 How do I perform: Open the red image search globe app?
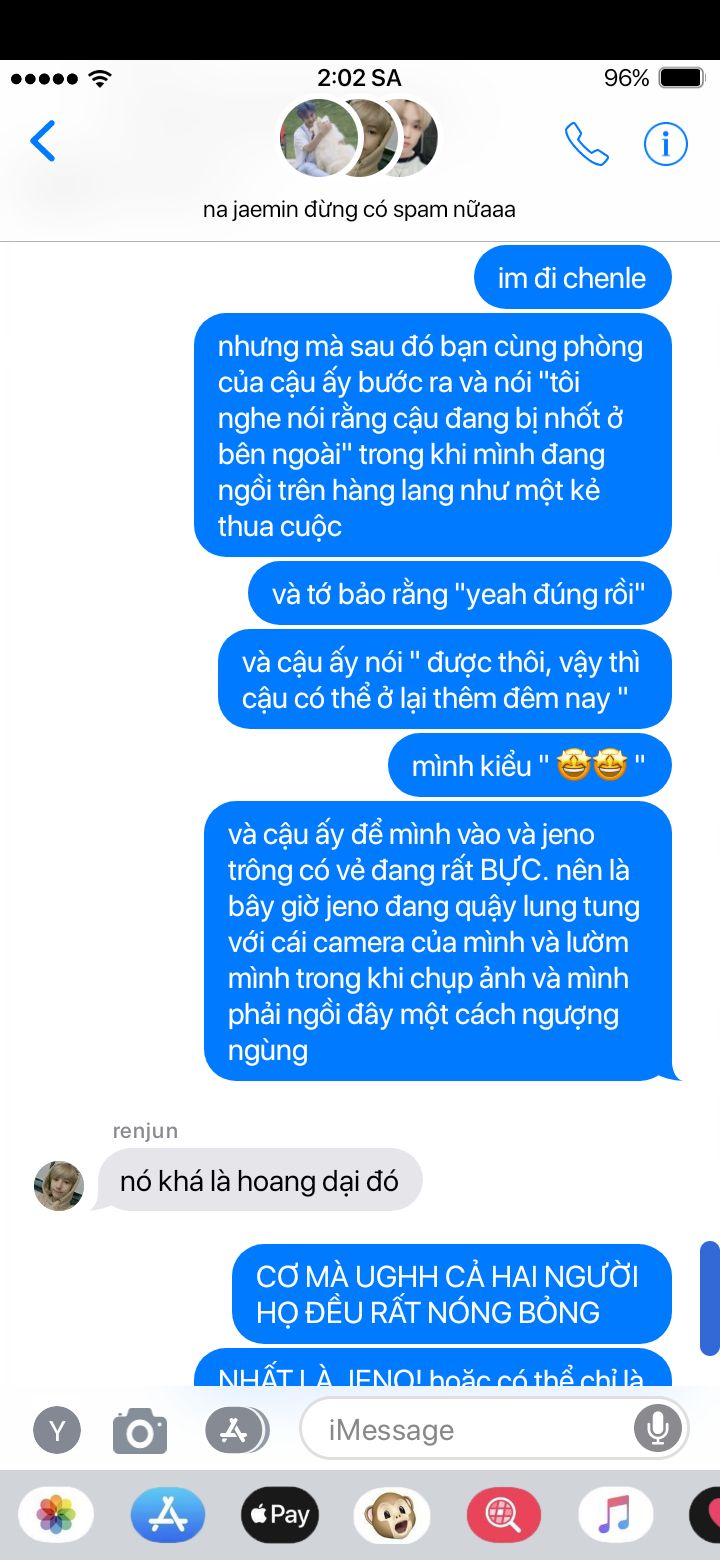tap(504, 1515)
